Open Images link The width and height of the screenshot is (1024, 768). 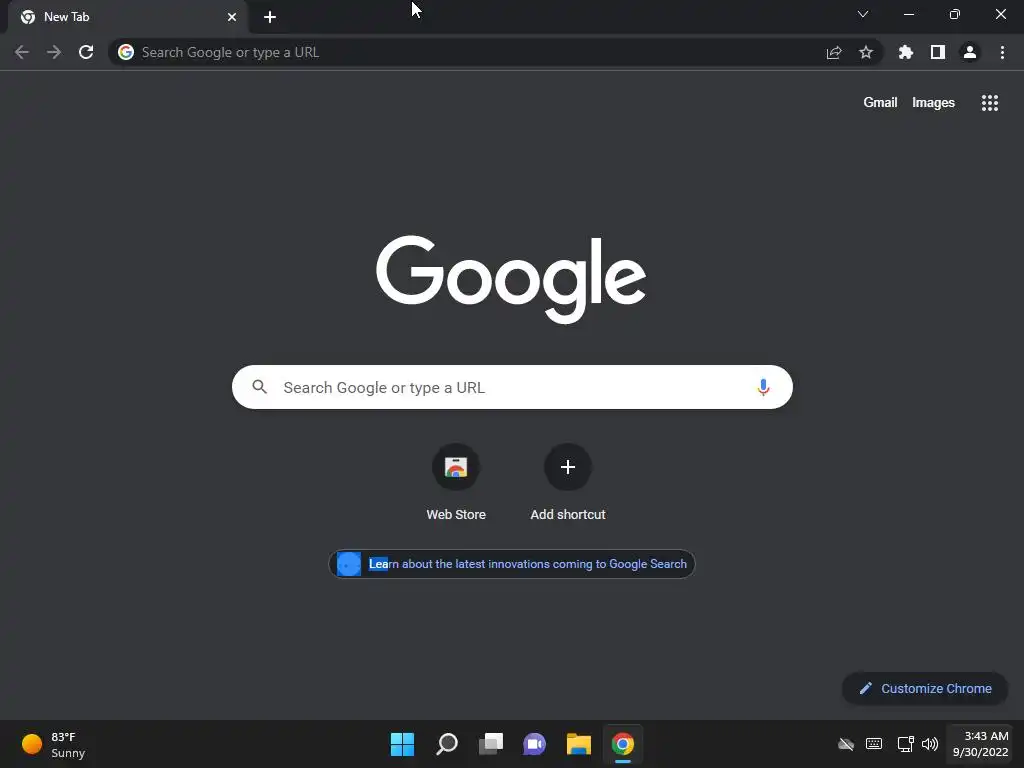point(933,103)
